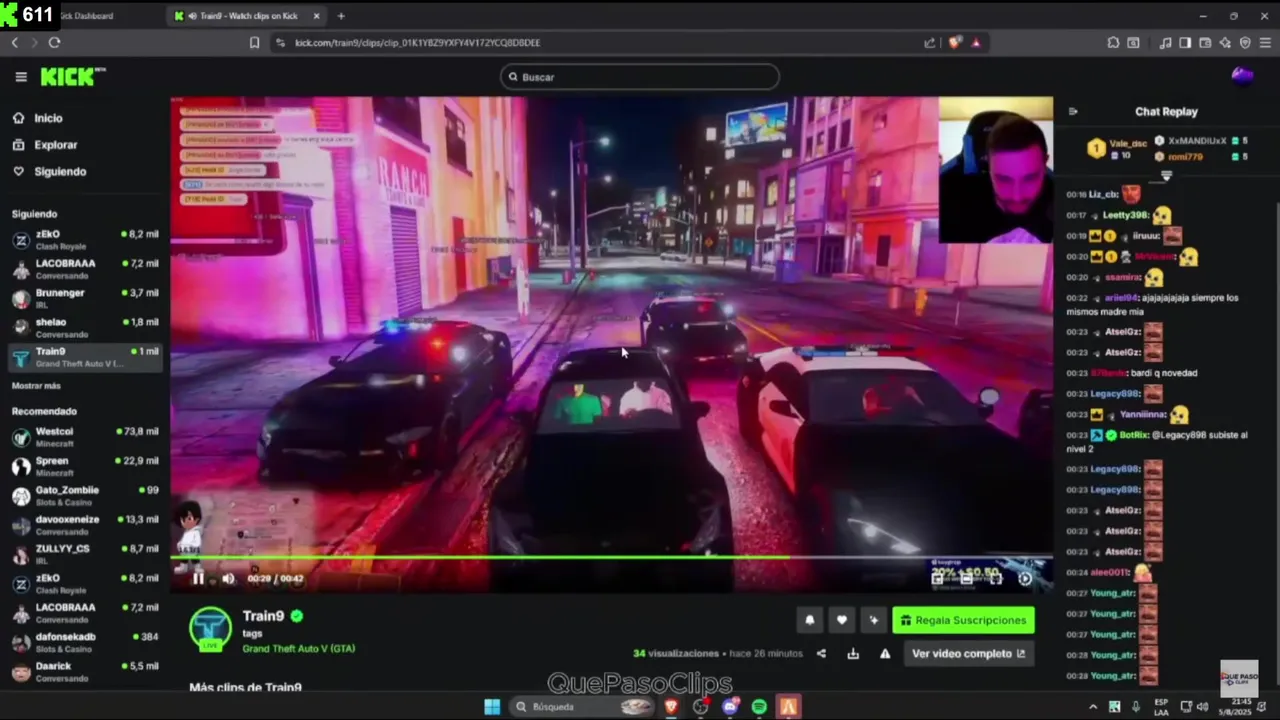Click the notification bell for Train9
1280x720 pixels.
click(810, 620)
